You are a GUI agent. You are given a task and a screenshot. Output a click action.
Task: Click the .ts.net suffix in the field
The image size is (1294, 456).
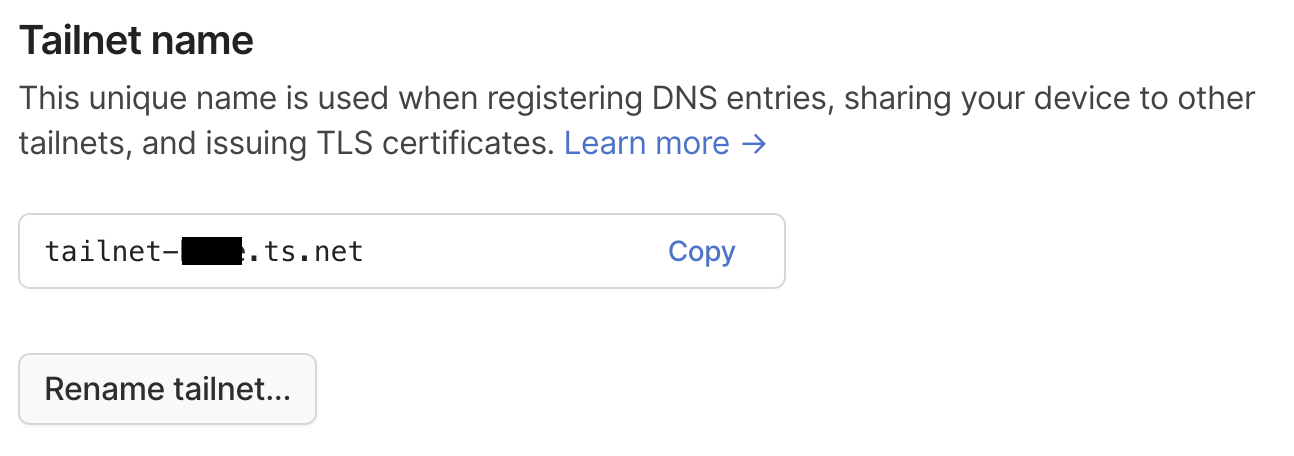[x=306, y=252]
